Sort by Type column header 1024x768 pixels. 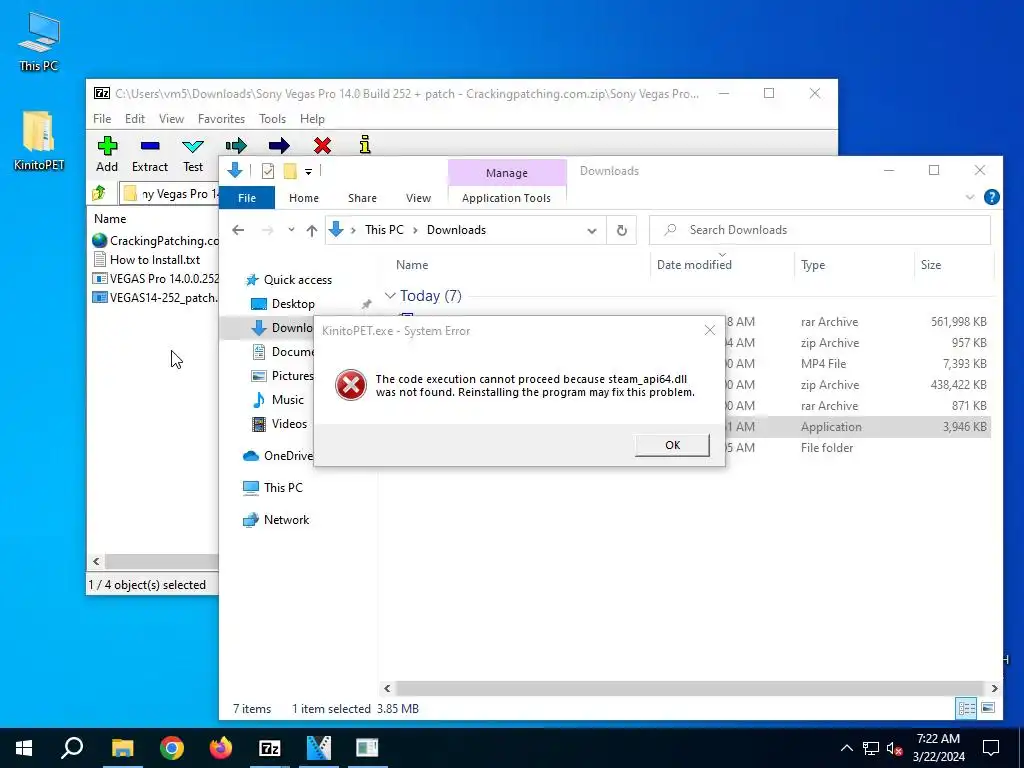coord(813,264)
